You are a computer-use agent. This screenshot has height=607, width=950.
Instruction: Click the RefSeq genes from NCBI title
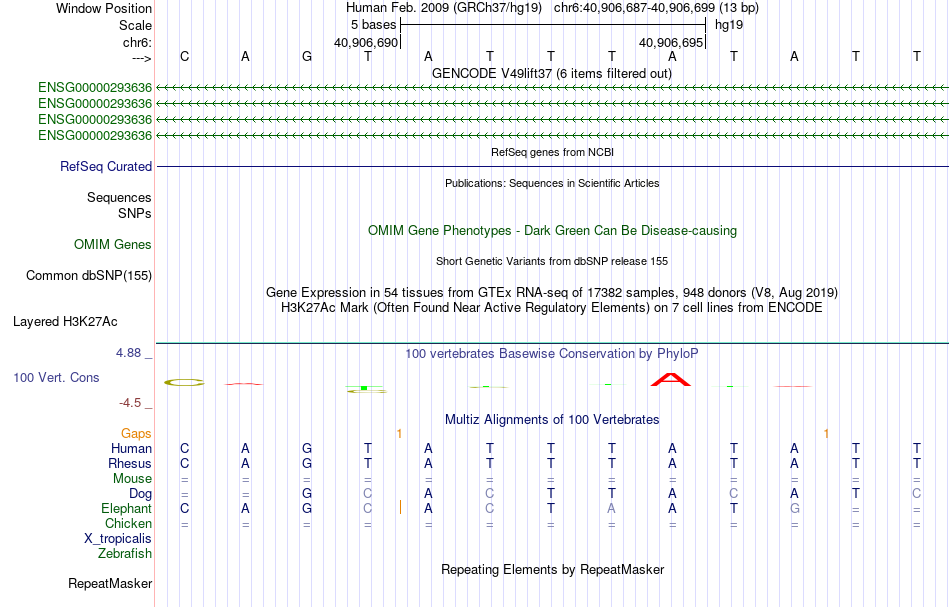pos(553,152)
